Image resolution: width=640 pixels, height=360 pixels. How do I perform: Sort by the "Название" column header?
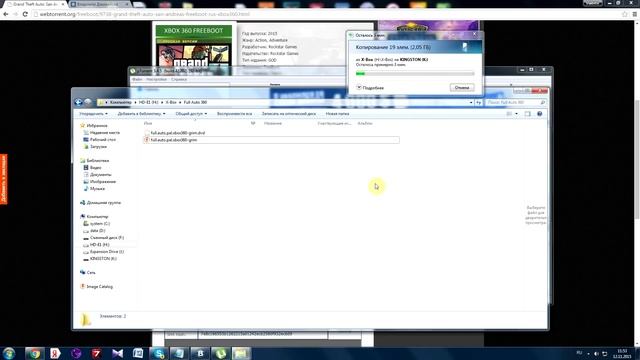point(273,123)
